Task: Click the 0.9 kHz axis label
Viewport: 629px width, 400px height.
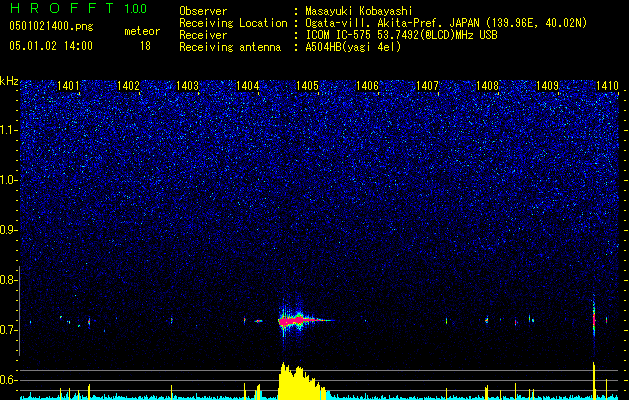Action: pos(9,230)
